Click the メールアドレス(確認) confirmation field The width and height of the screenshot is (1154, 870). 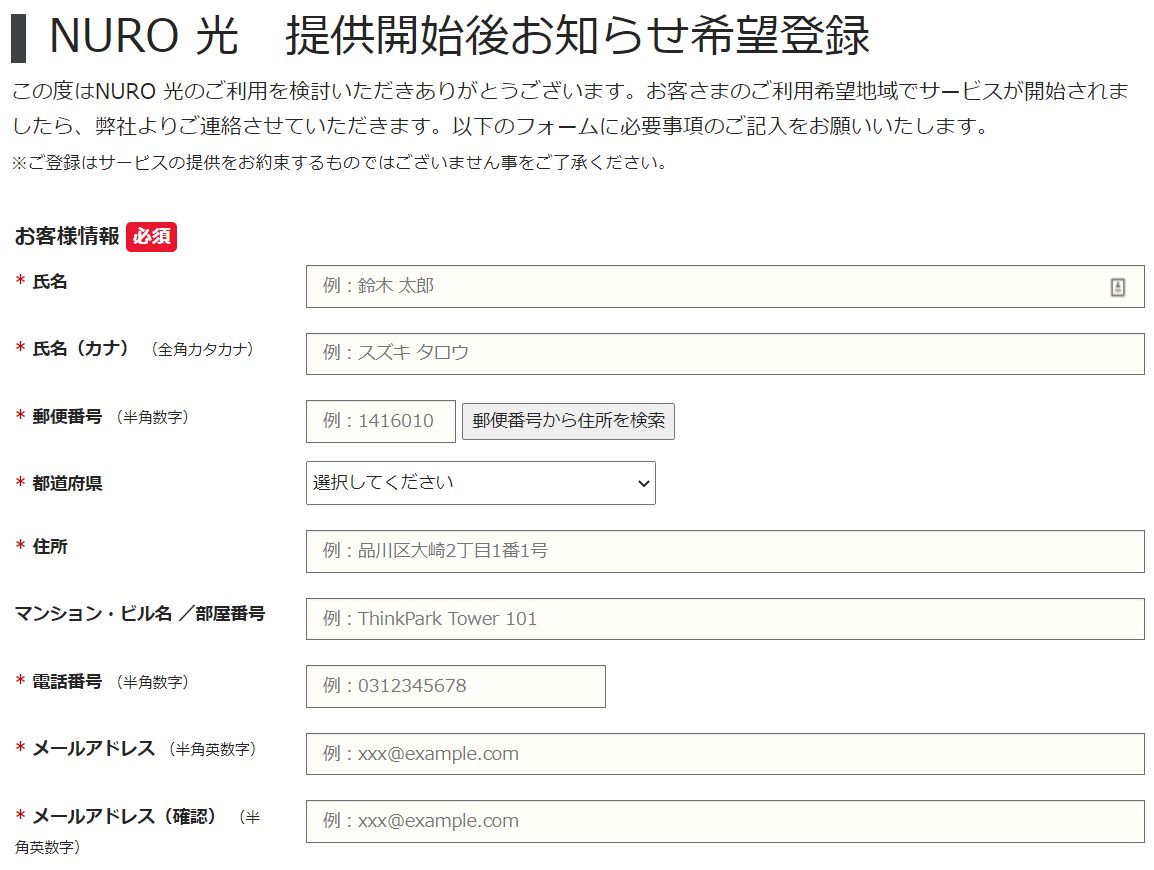(x=725, y=821)
